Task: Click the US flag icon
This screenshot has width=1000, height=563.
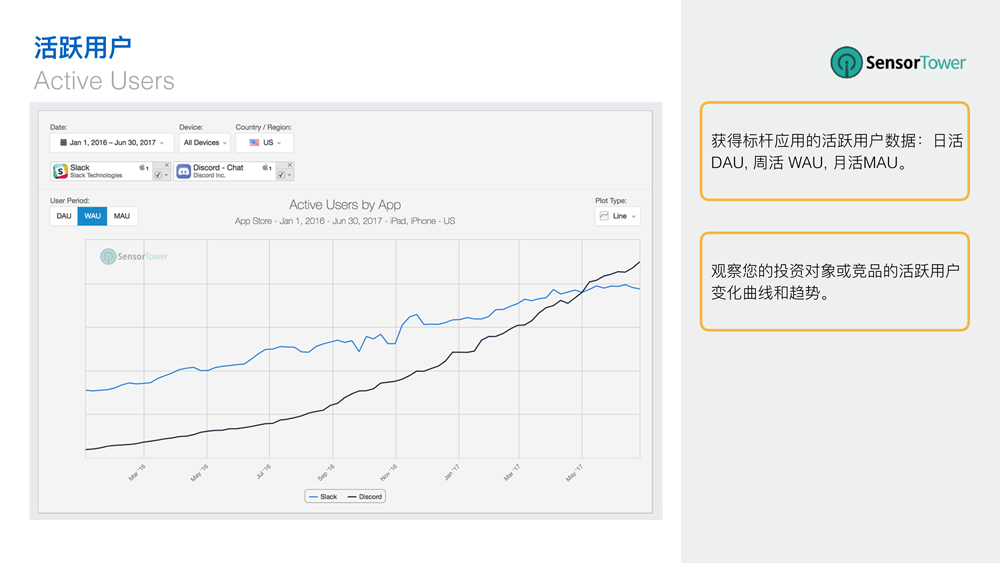Action: tap(254, 143)
